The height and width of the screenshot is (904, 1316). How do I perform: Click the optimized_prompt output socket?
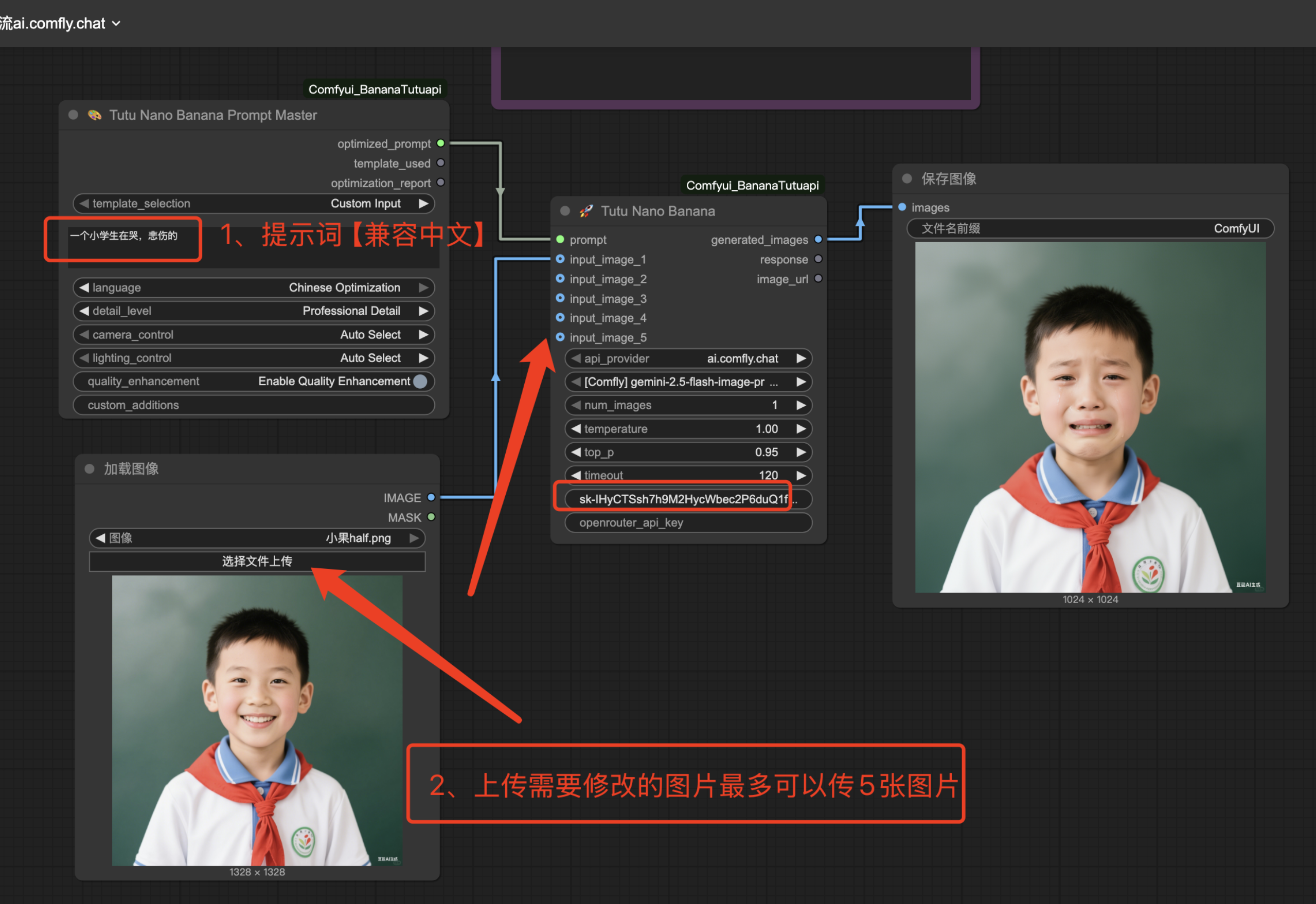tap(440, 143)
